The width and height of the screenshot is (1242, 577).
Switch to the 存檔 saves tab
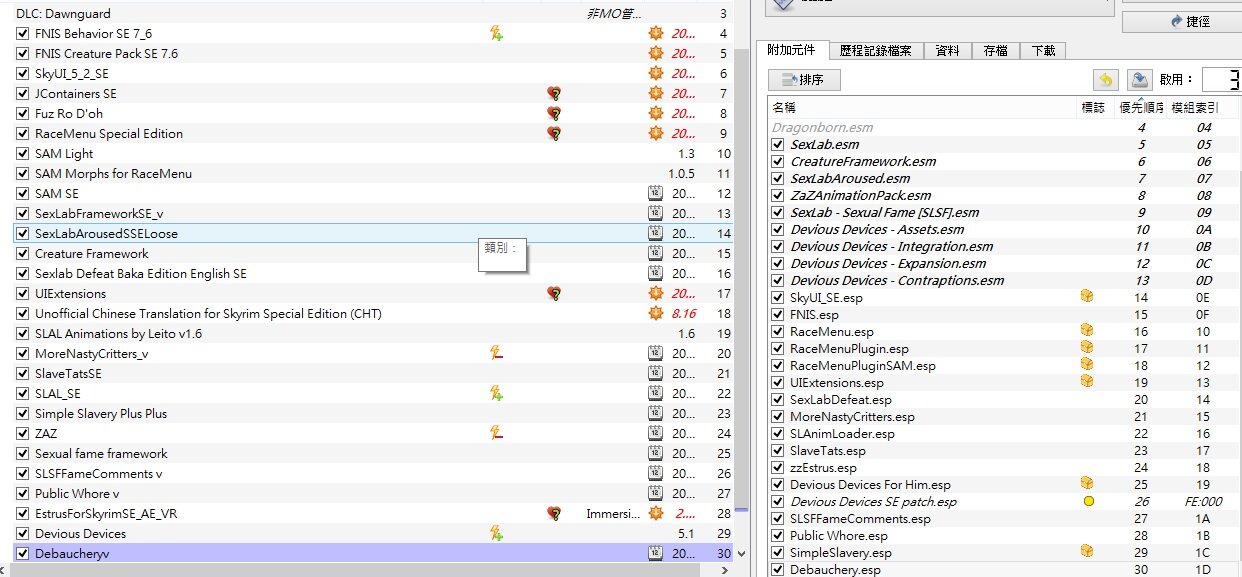[x=996, y=50]
